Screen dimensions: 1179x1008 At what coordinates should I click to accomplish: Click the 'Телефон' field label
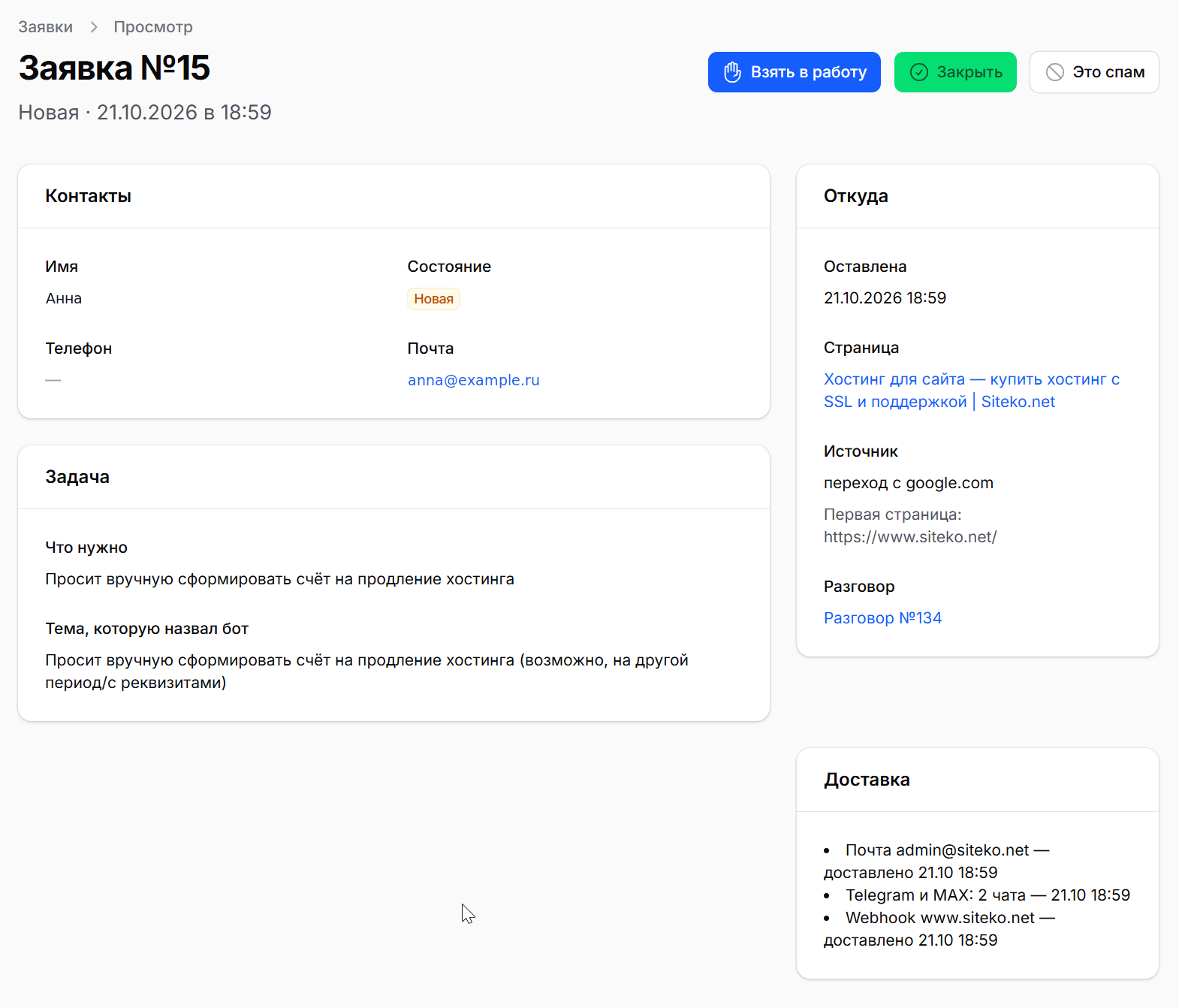[79, 349]
